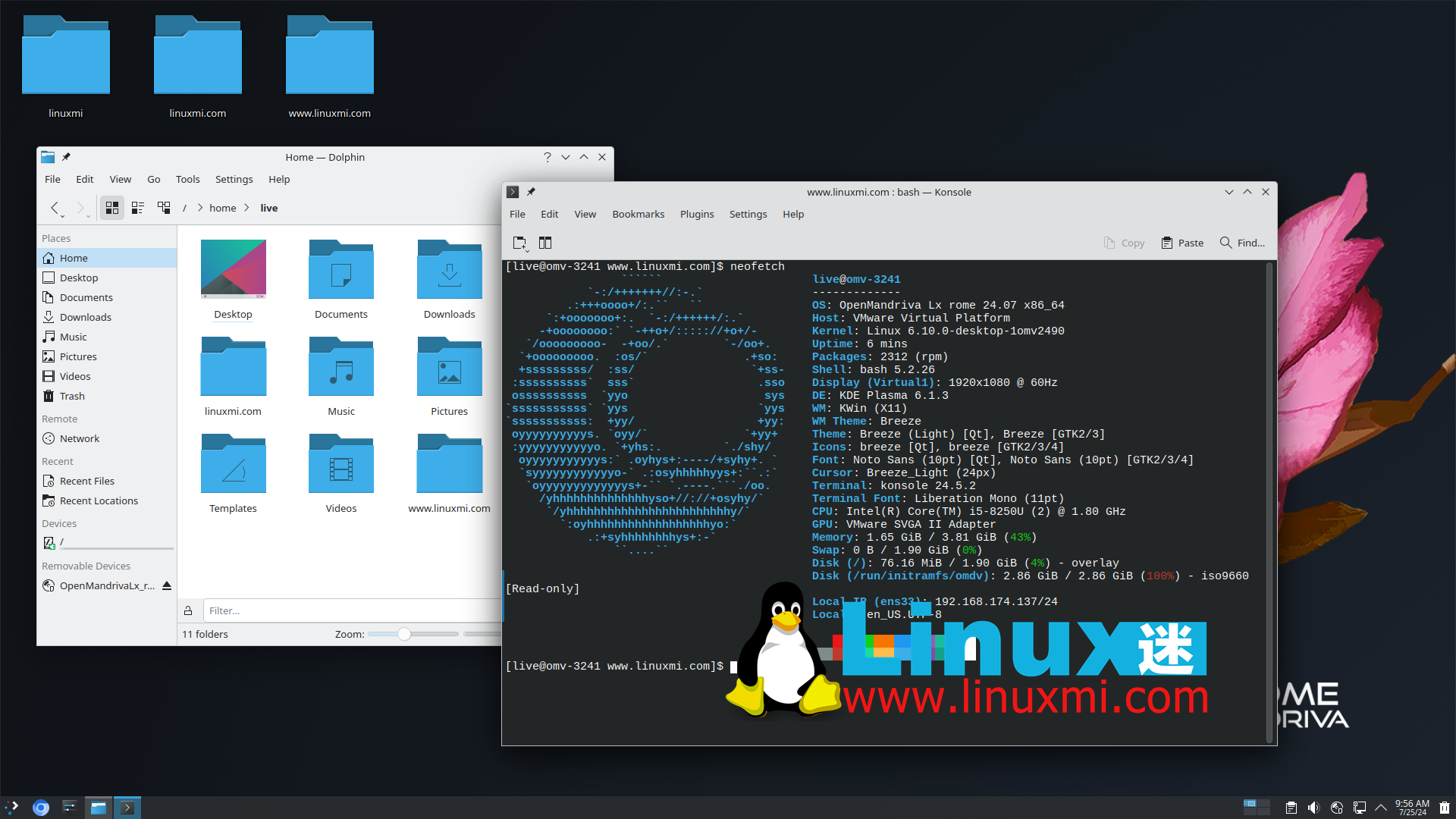This screenshot has width=1456, height=819.
Task: Open network tray icon
Action: (1359, 808)
